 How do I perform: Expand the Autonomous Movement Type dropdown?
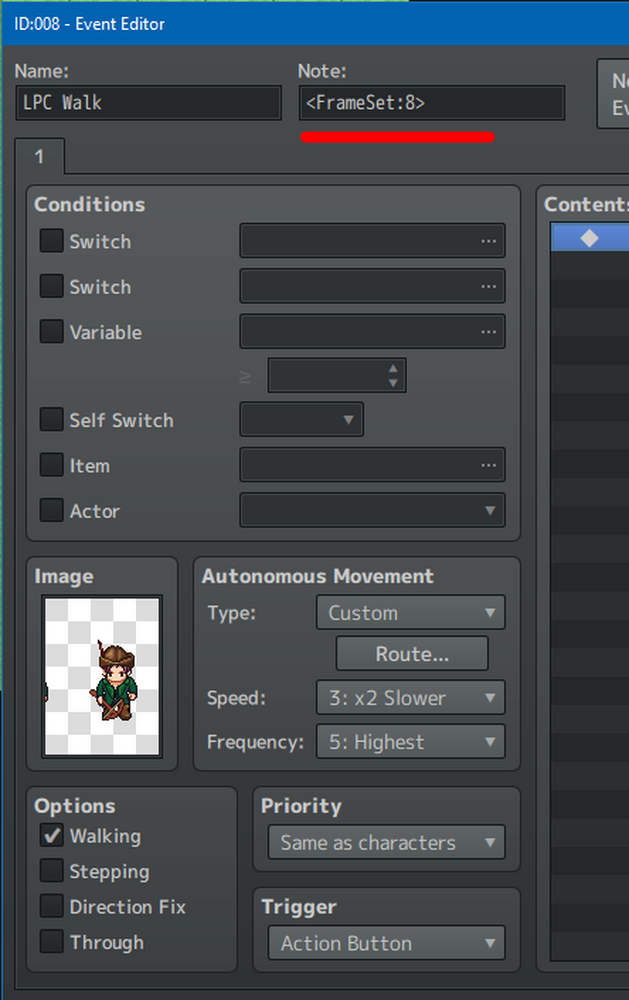[x=411, y=612]
